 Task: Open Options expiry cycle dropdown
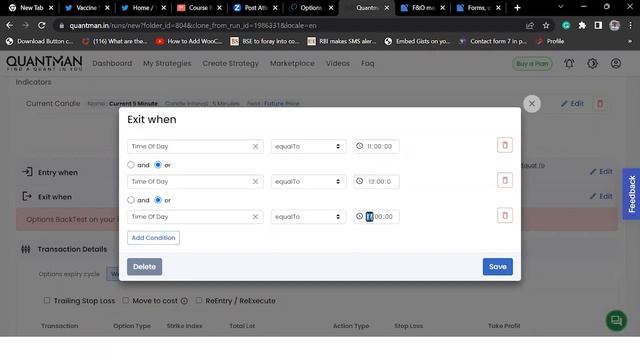point(113,274)
